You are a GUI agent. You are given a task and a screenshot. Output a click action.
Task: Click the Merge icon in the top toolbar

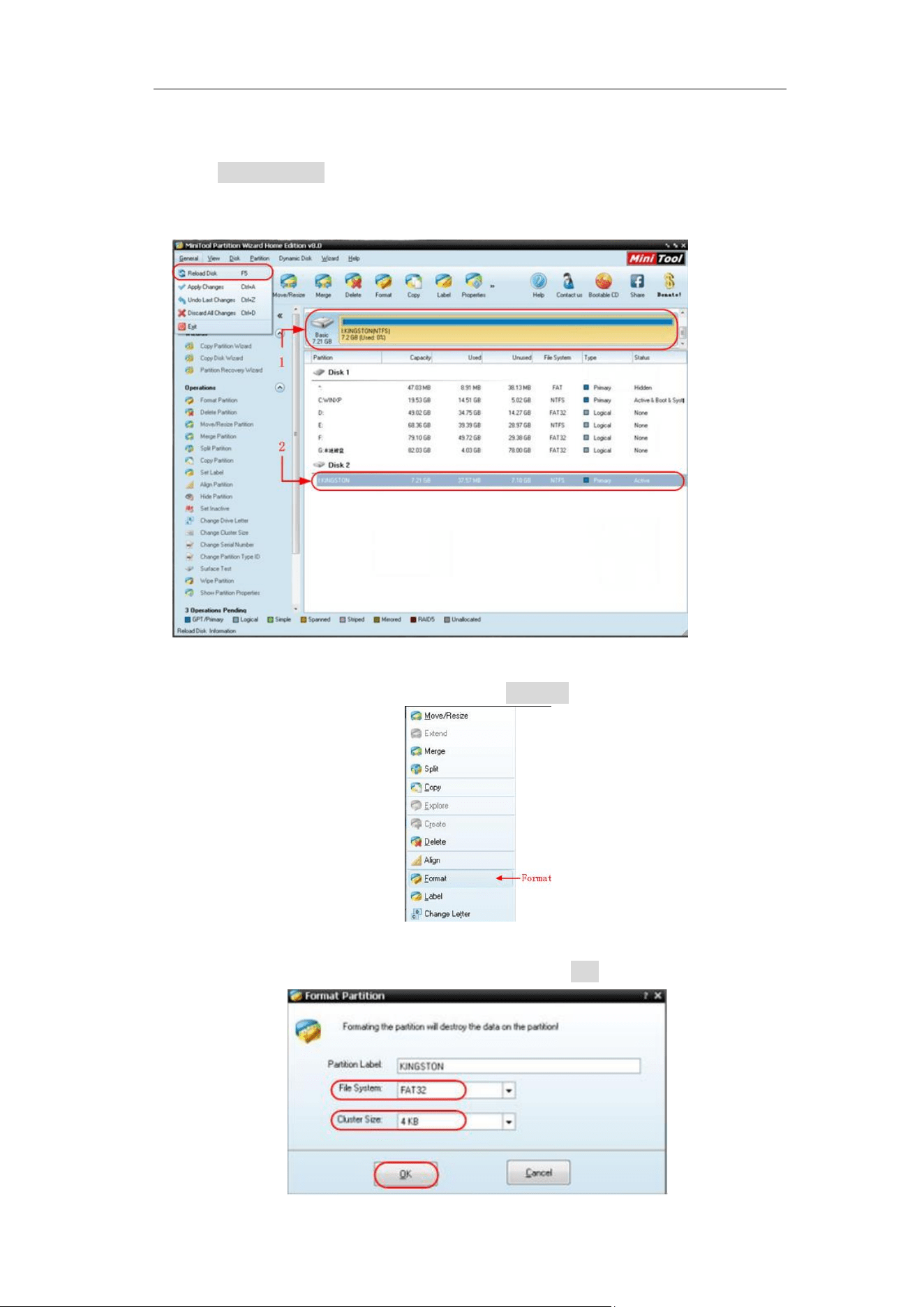(323, 286)
